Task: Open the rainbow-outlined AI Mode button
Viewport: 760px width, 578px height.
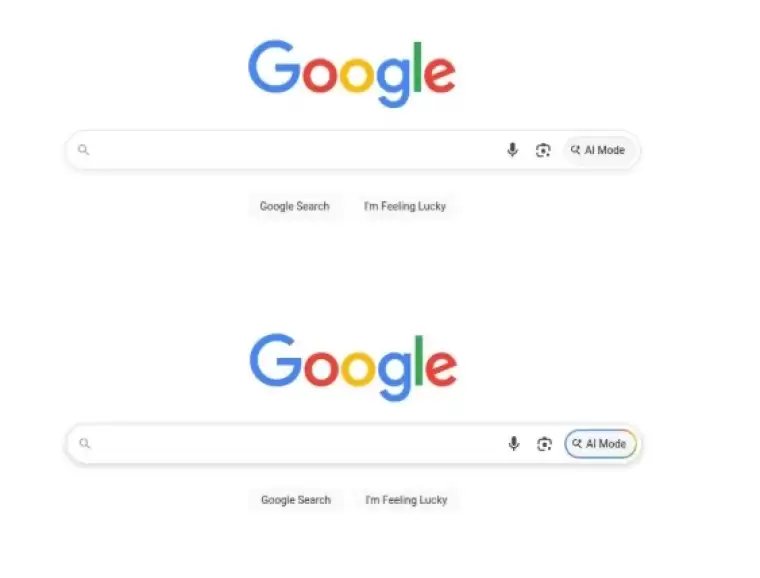Action: [601, 444]
